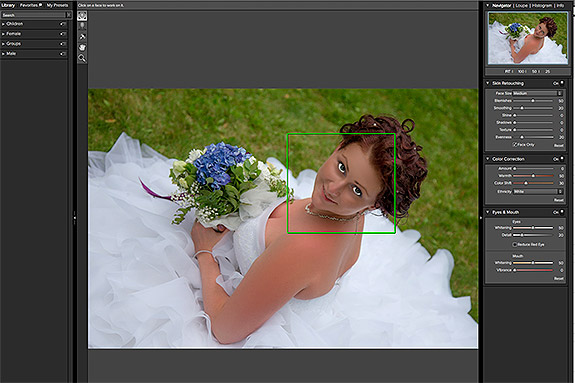Set navigator zoom to 50
575x383 pixels.
pyautogui.click(x=534, y=71)
